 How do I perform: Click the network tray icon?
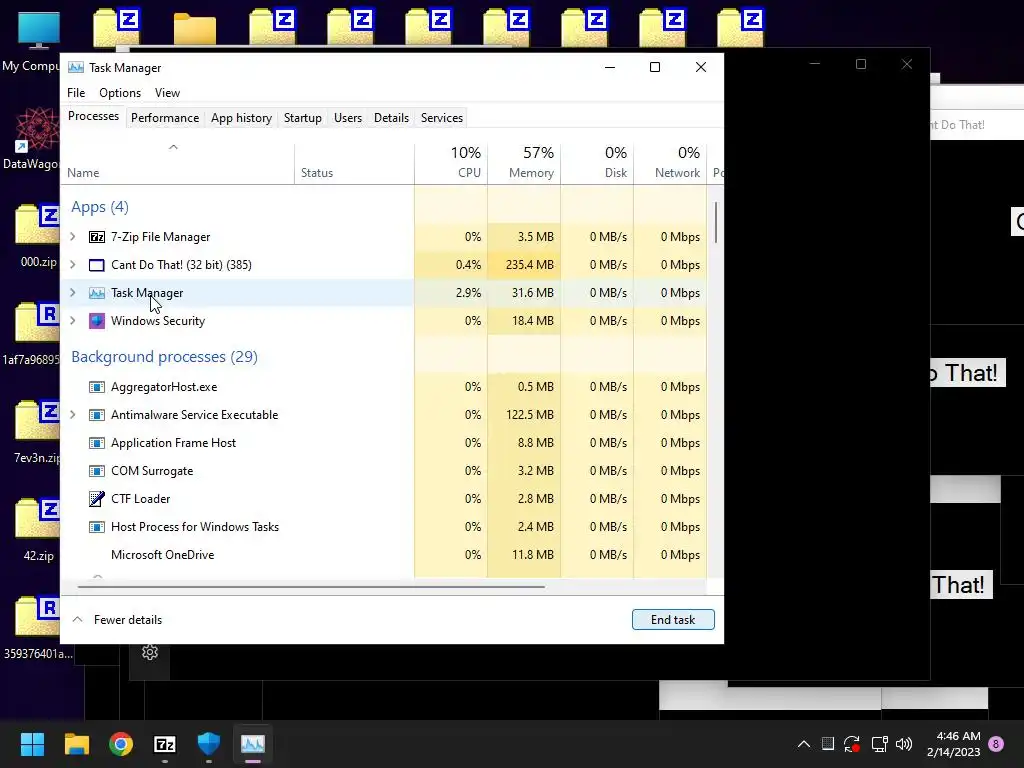coord(879,744)
